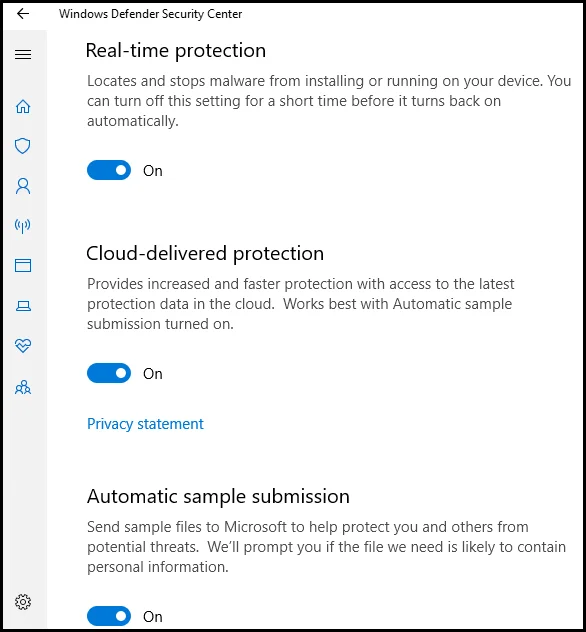The width and height of the screenshot is (586, 632).
Task: Open the Privacy statement link
Action: tap(145, 424)
